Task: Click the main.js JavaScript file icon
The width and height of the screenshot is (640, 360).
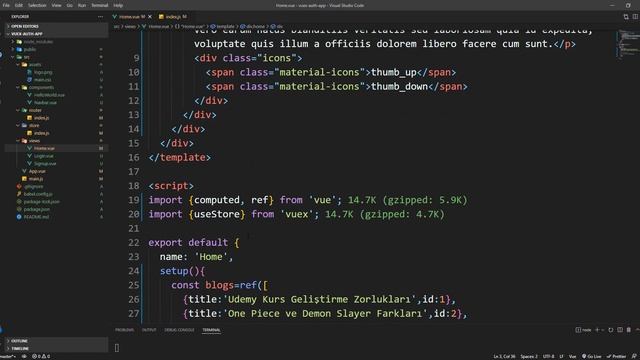Action: (24, 179)
